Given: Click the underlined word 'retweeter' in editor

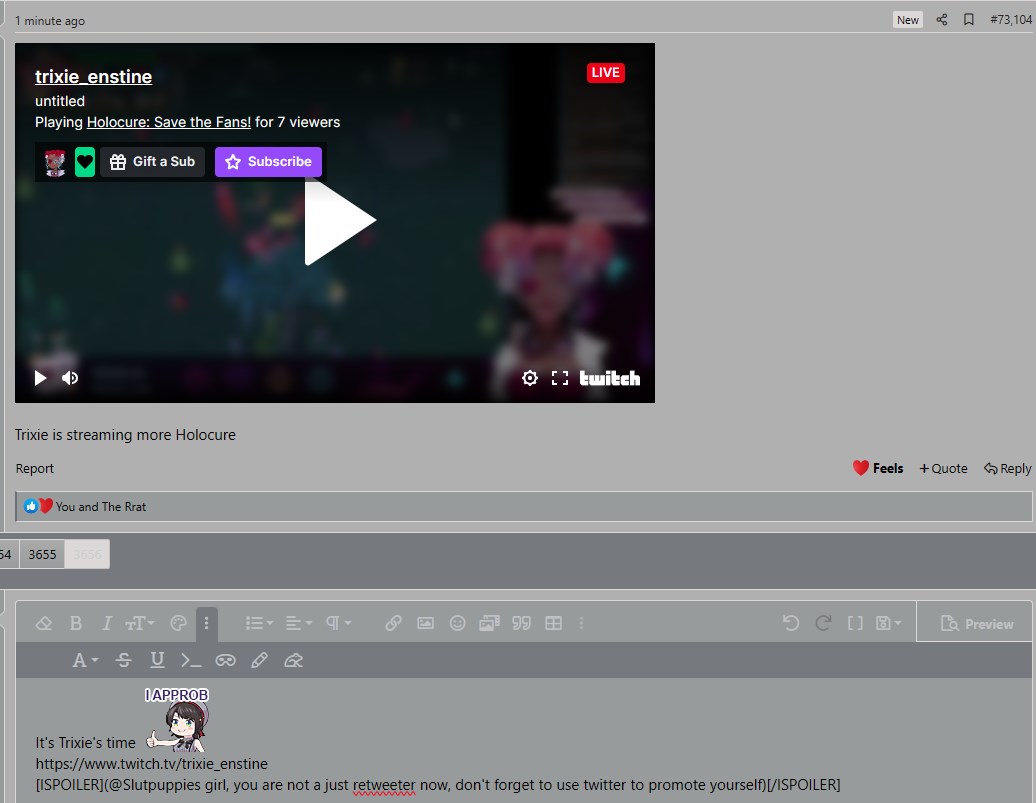Looking at the screenshot, I should point(384,785).
